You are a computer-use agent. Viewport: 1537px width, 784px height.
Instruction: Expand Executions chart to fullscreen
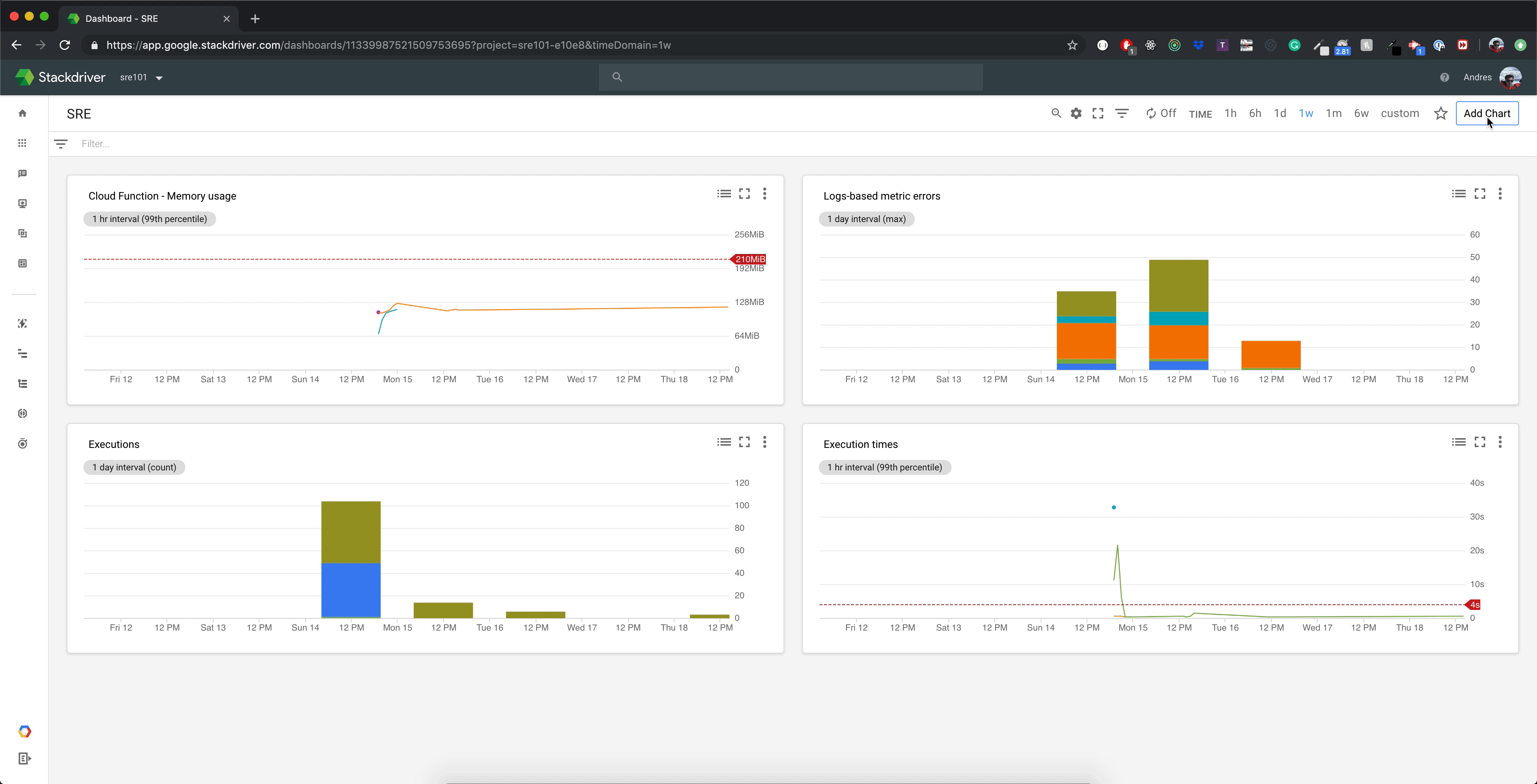744,442
